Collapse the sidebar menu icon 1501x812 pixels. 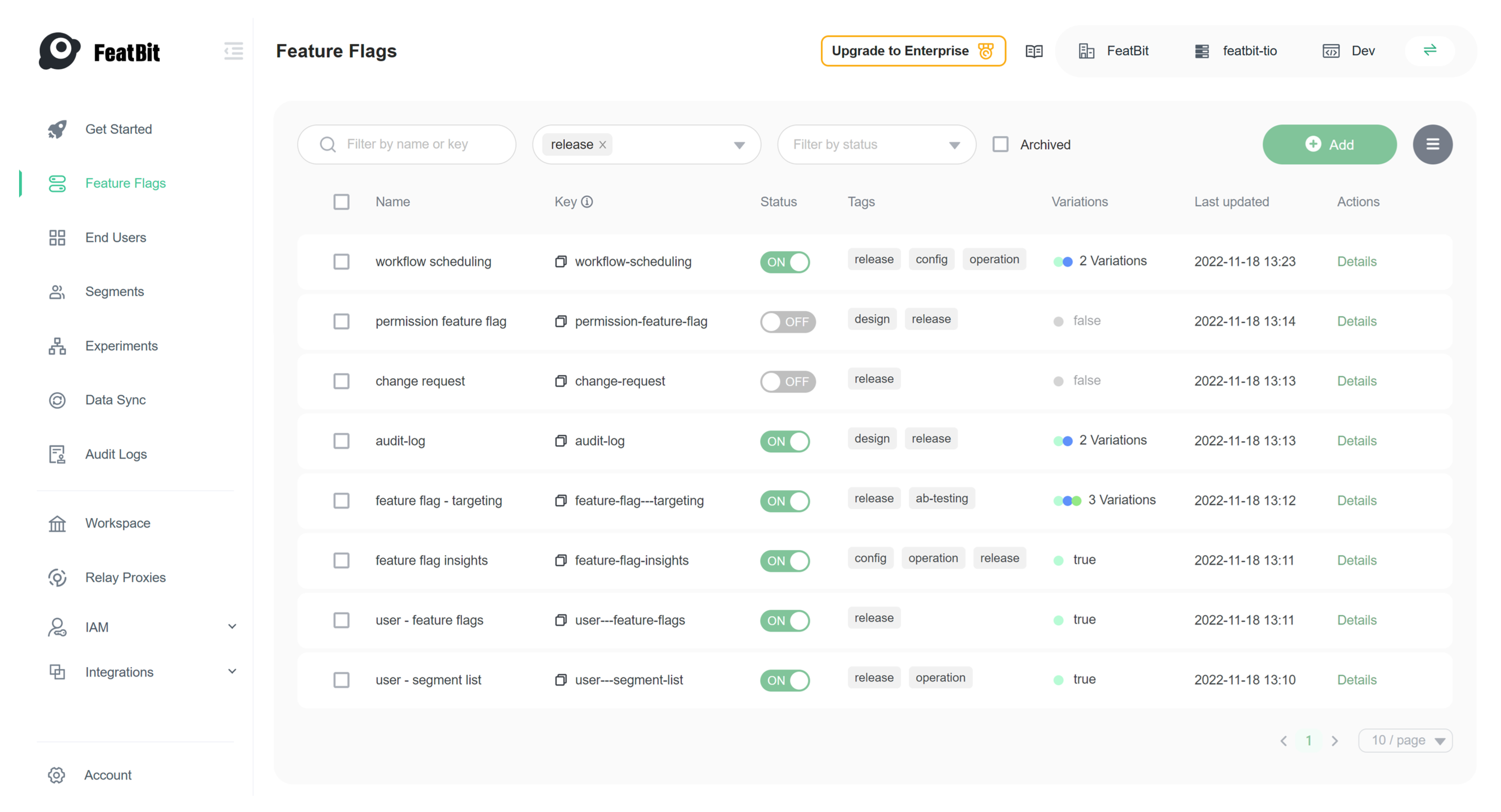click(x=233, y=51)
